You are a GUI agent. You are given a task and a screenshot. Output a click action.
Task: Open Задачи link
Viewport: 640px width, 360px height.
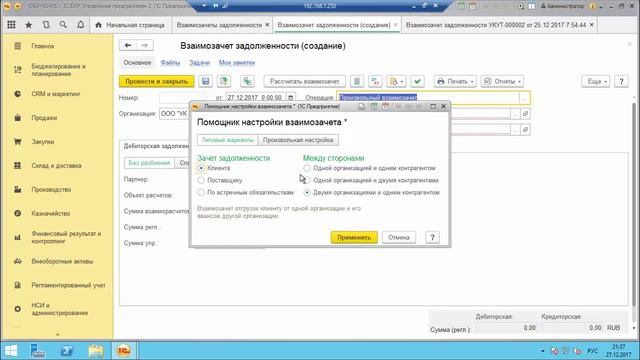point(200,62)
